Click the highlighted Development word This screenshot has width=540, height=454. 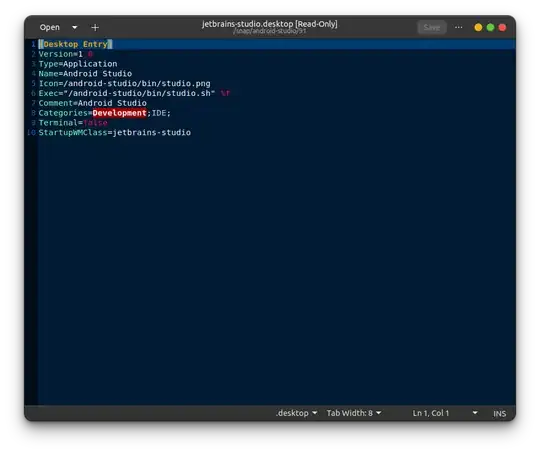[120, 113]
